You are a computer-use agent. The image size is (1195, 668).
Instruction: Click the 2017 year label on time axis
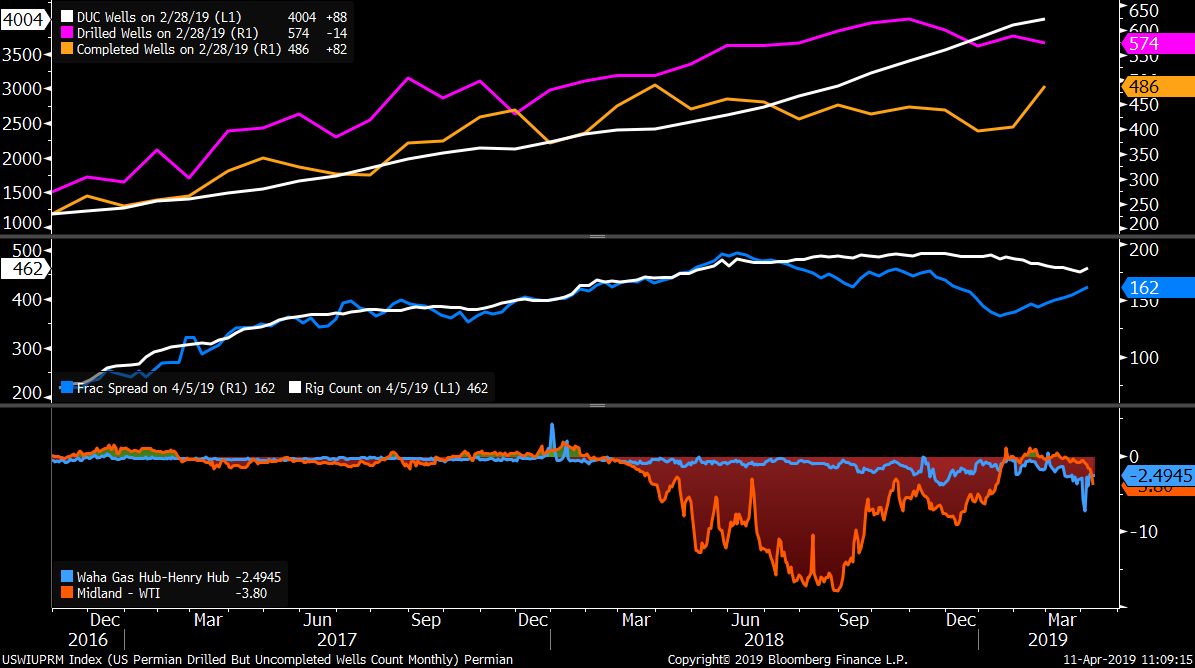pyautogui.click(x=337, y=640)
